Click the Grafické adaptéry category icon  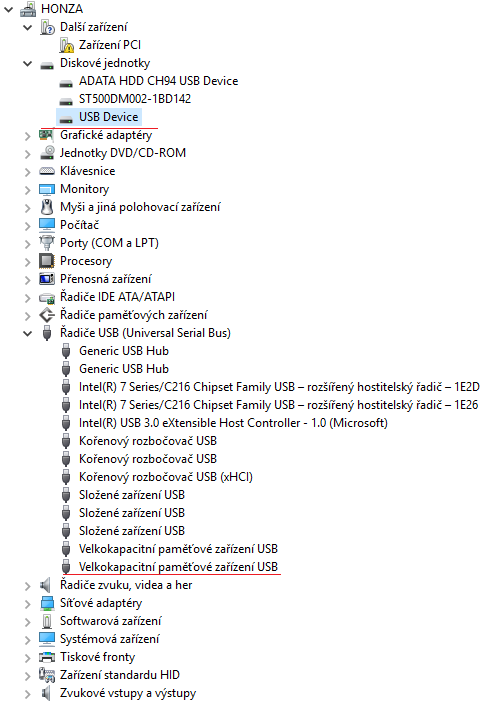[x=47, y=135]
